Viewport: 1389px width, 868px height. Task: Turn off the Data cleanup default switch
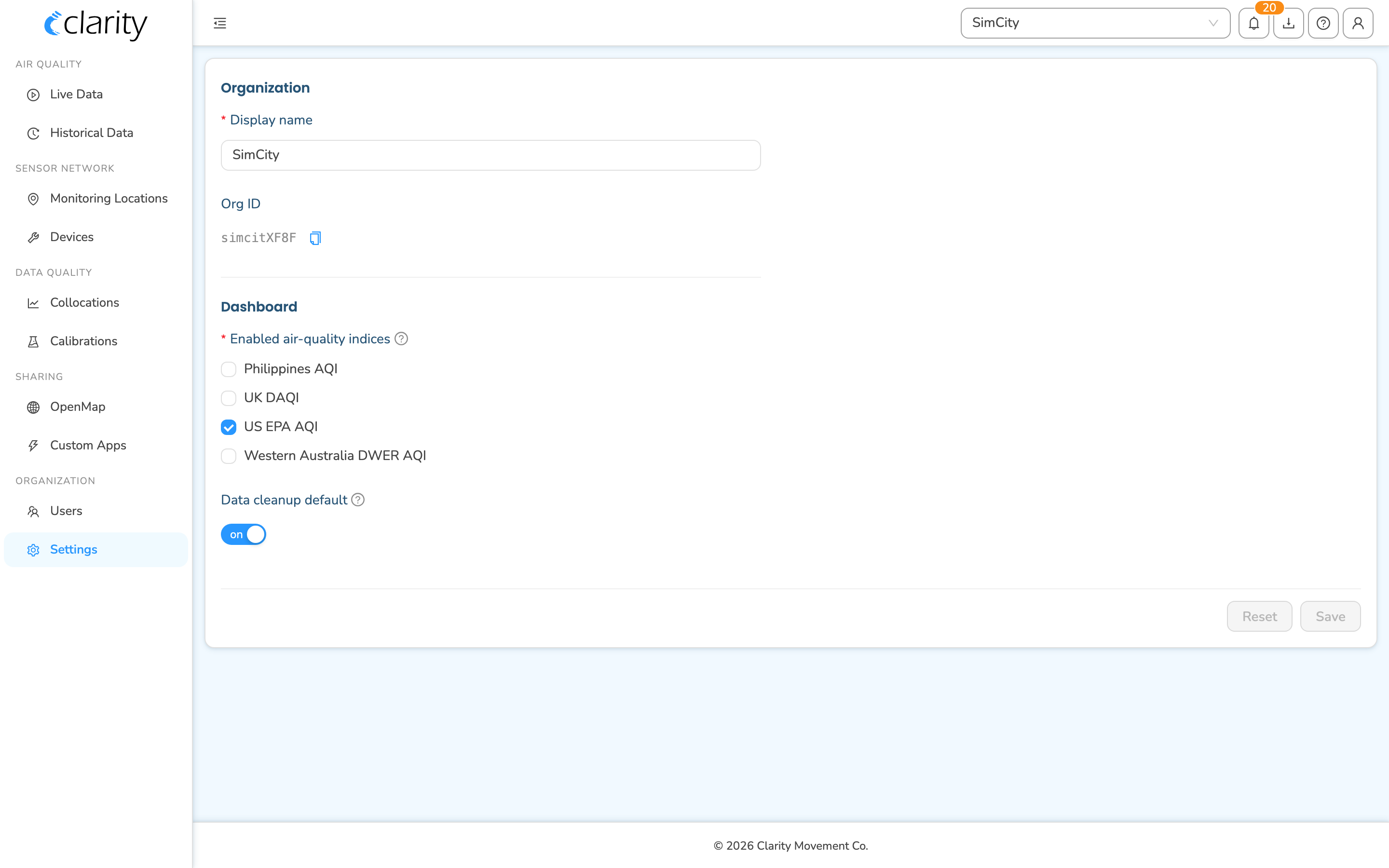pyautogui.click(x=244, y=534)
